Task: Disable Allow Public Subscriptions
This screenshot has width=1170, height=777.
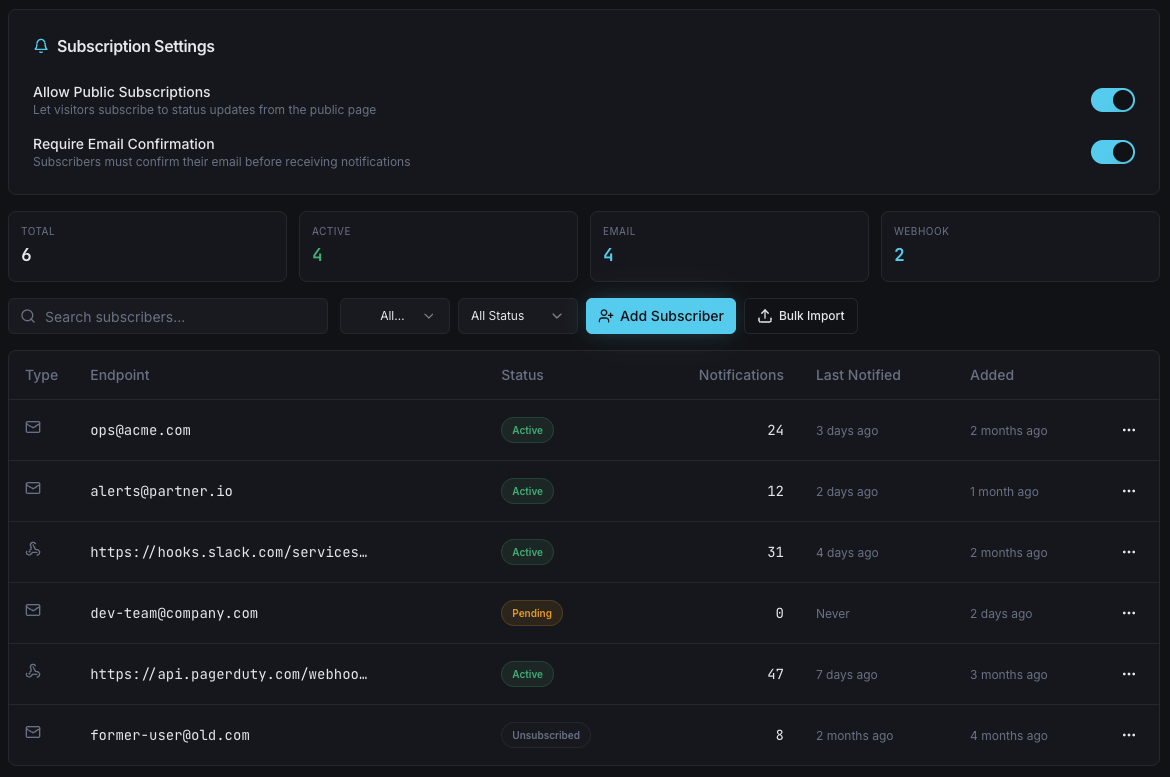Action: pyautogui.click(x=1113, y=100)
